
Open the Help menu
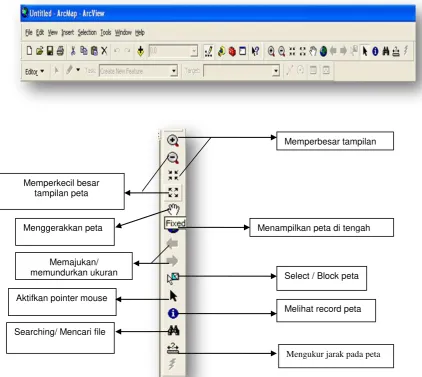[x=140, y=32]
